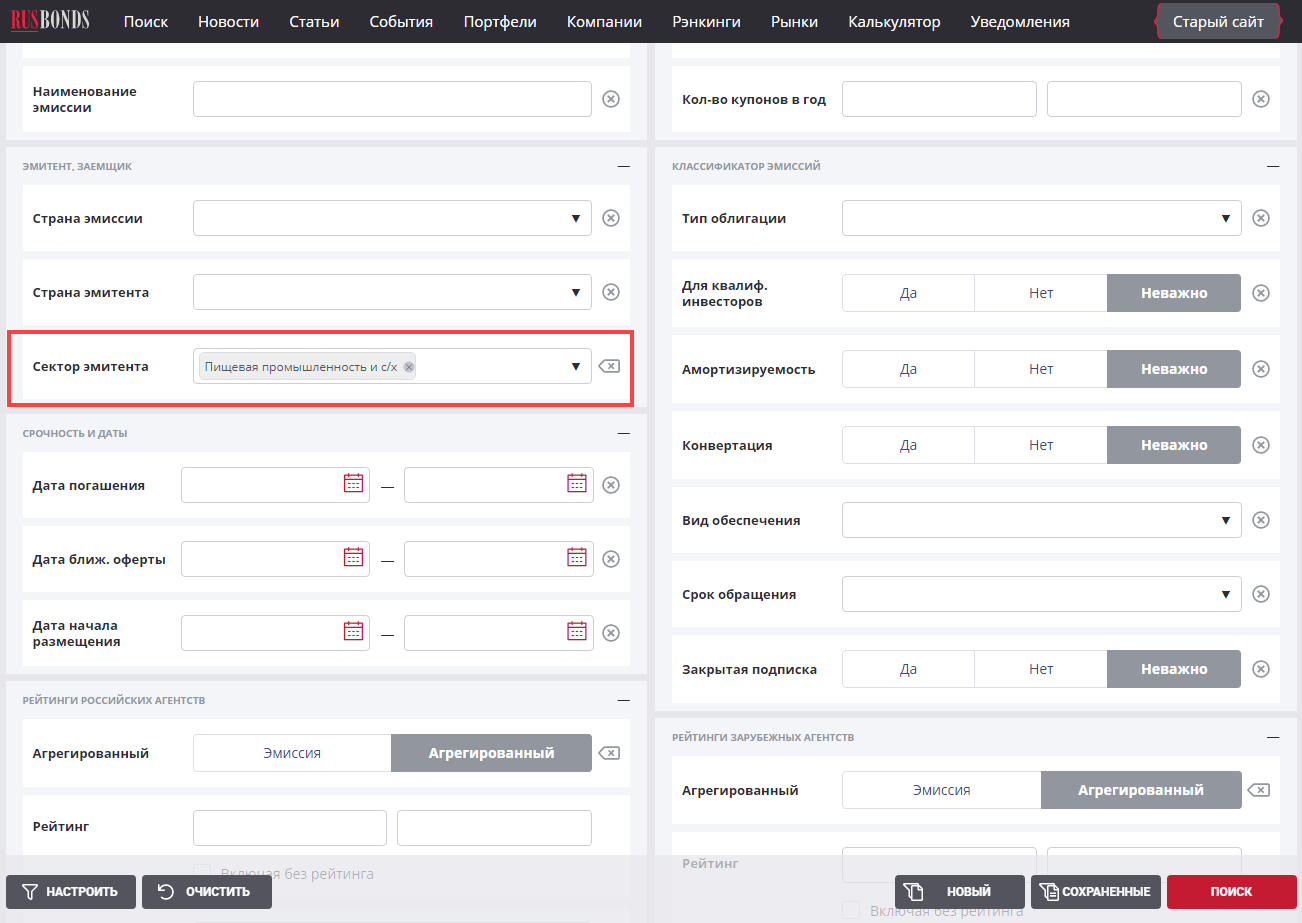Select 'Нет' for Амортизируемость
The image size is (1302, 923).
[x=1040, y=369]
